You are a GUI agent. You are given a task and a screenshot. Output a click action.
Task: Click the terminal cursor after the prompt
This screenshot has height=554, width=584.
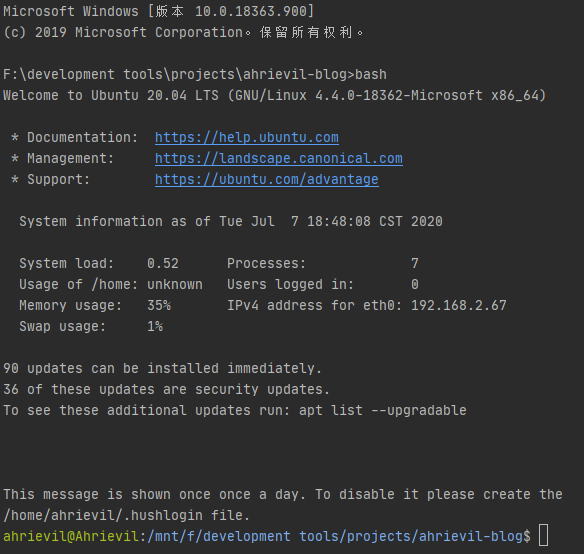tap(543, 535)
